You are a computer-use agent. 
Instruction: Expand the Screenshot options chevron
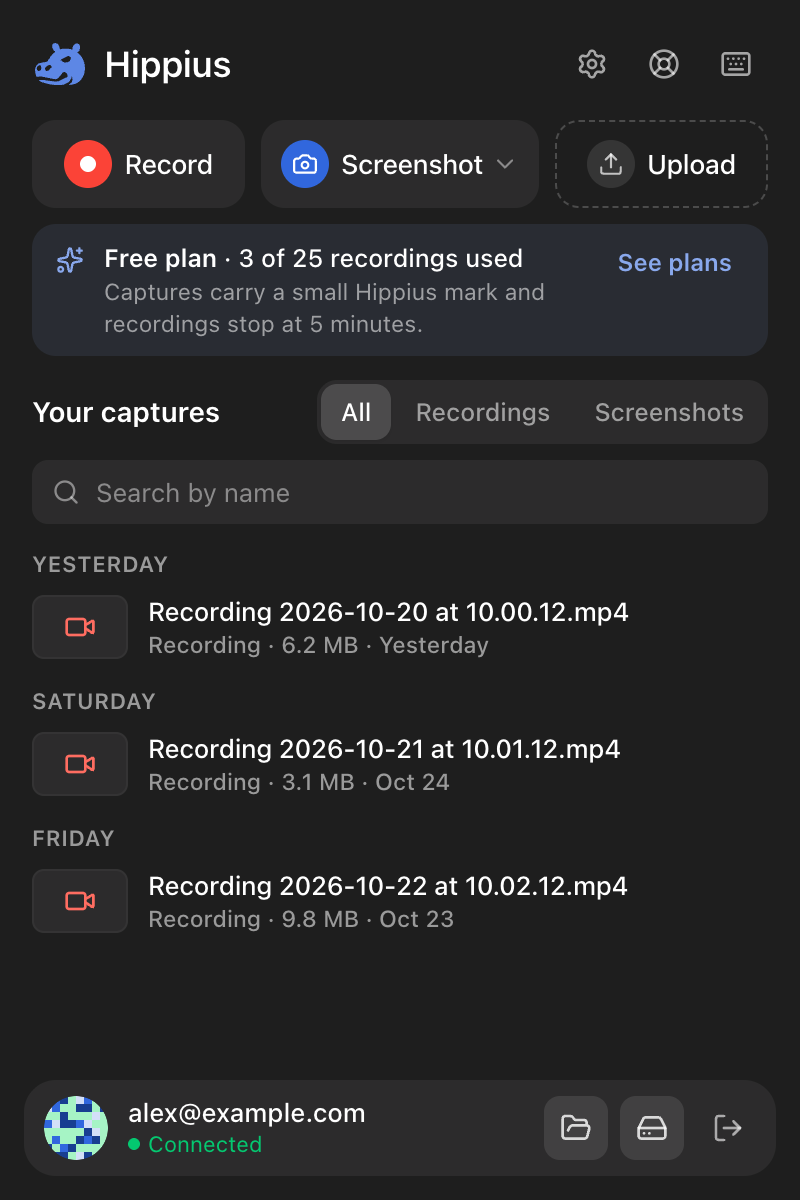(506, 164)
